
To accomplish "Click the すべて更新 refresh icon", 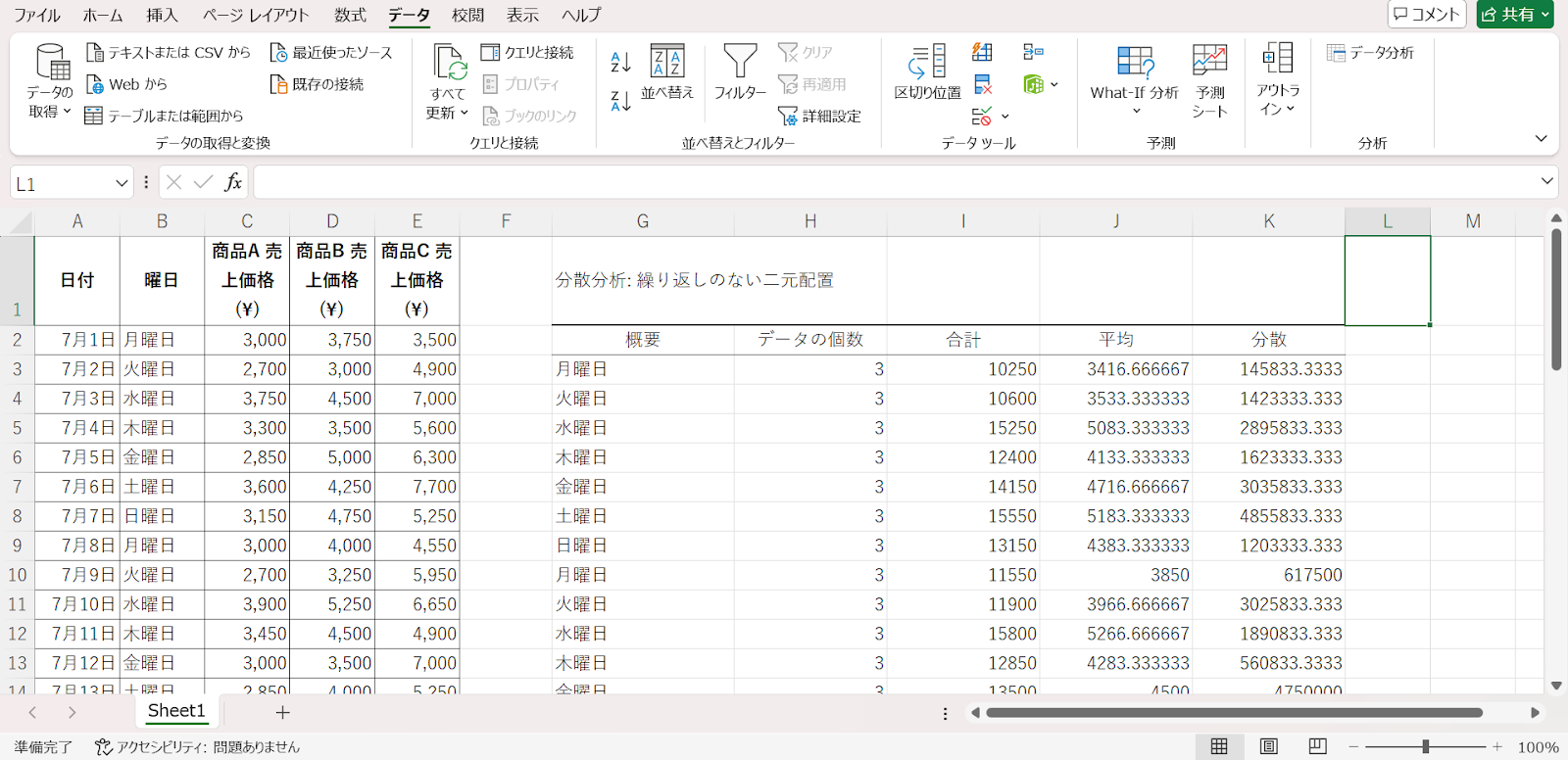I will [x=450, y=63].
